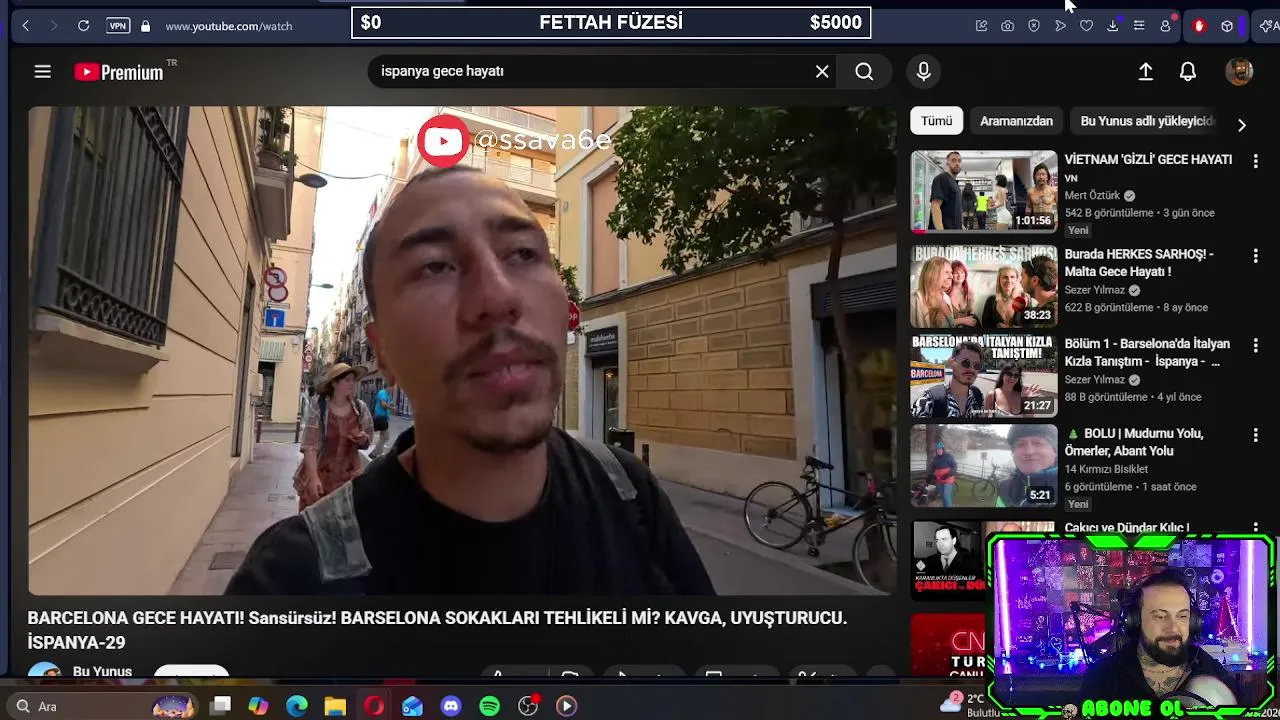Open thumbnail of Barselona İtalyan Kızla Tanıştım

pos(984,376)
